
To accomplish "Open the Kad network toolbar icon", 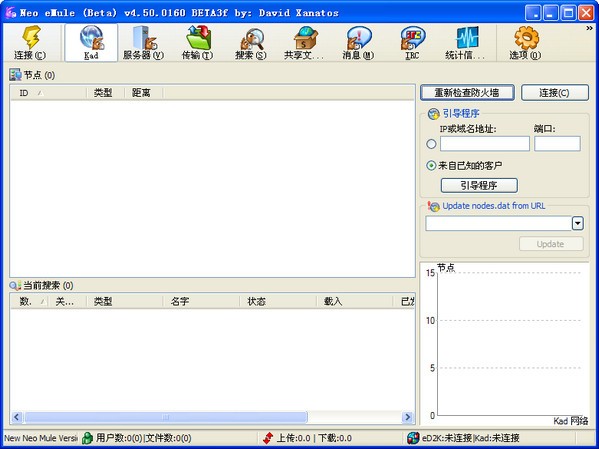I will (x=91, y=37).
